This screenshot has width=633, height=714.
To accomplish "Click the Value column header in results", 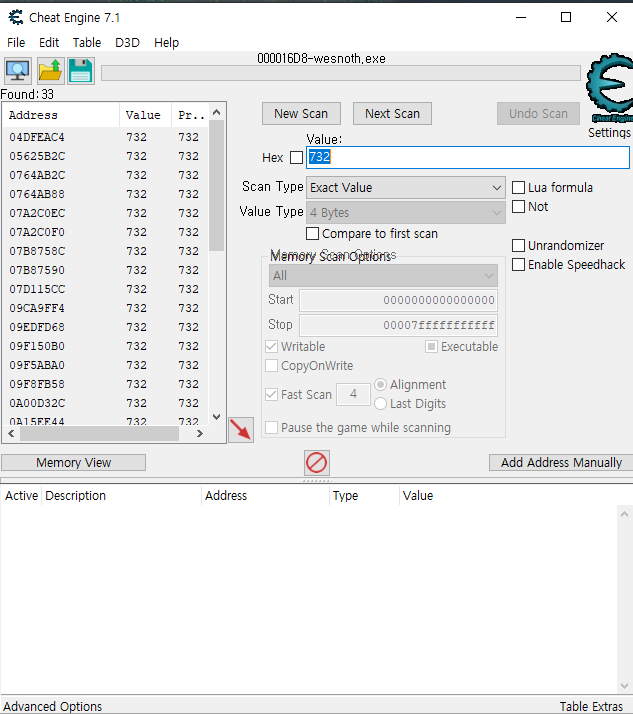I will [x=145, y=115].
